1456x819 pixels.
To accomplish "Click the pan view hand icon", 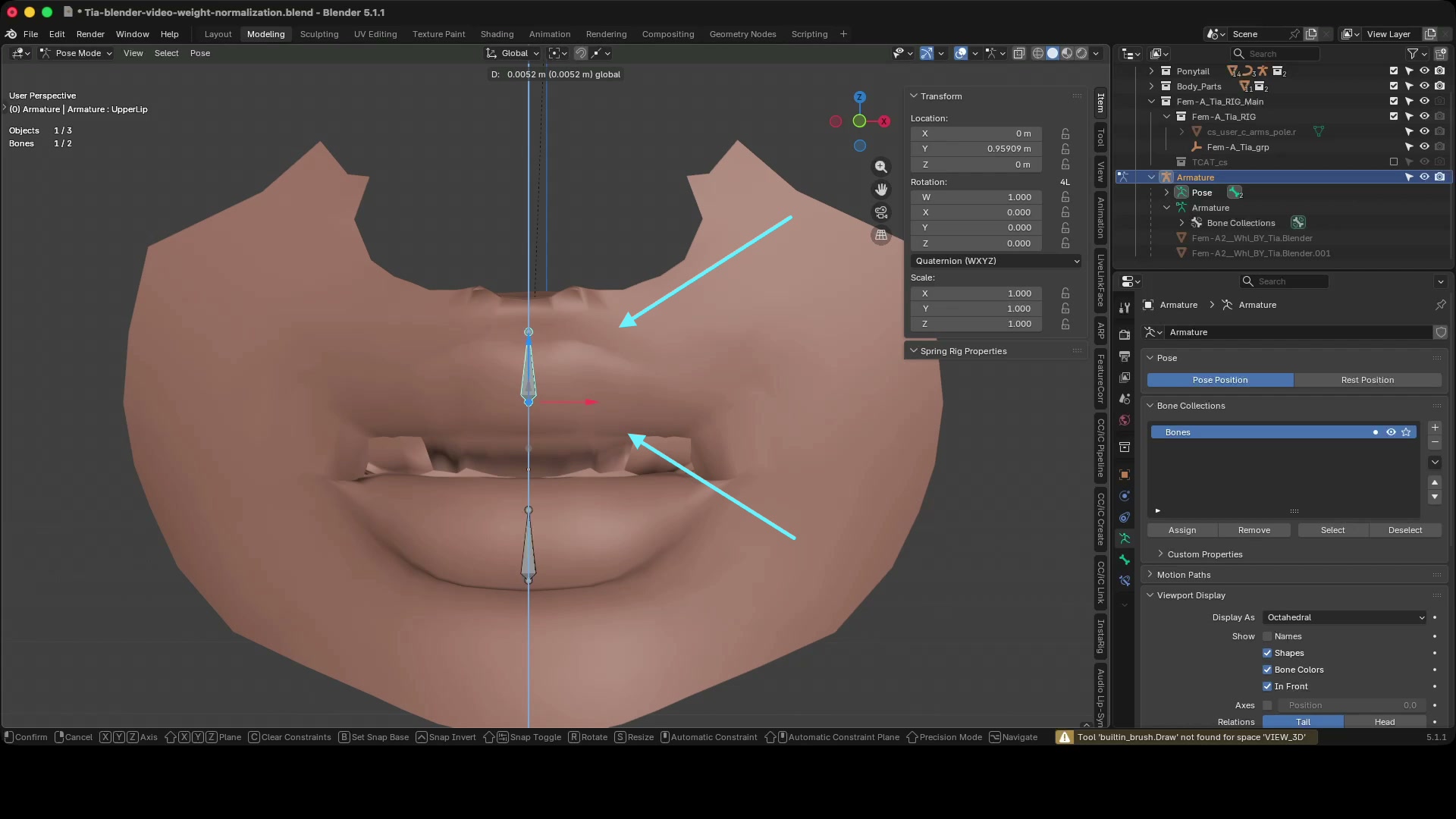I will point(880,190).
